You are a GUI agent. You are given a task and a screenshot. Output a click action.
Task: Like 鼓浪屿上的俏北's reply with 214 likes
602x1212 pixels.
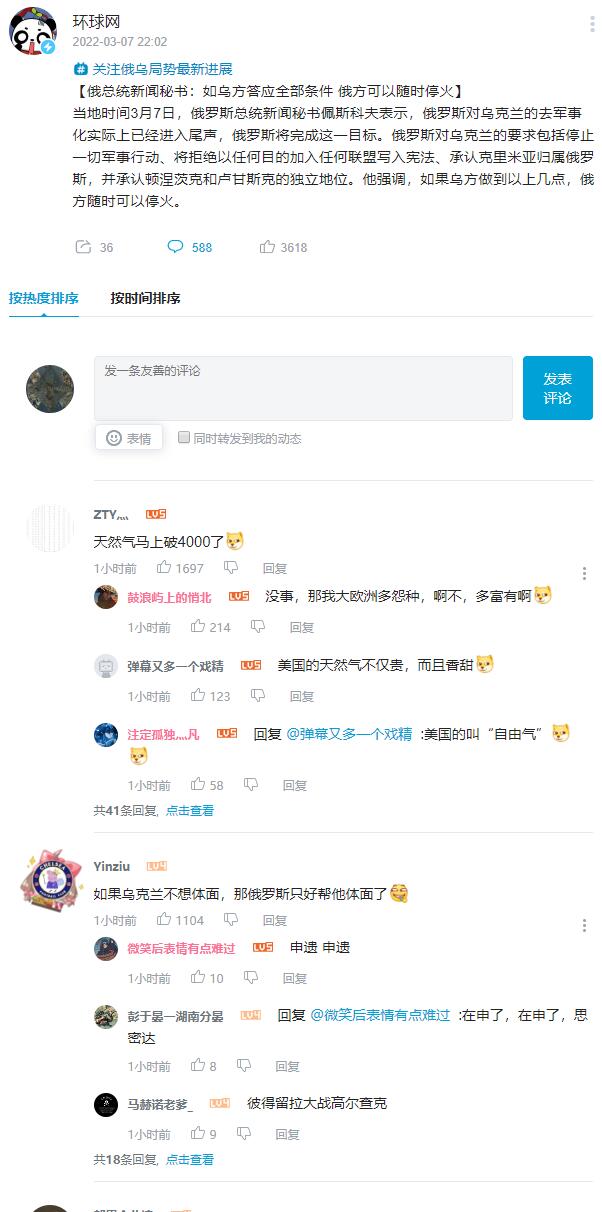point(198,627)
